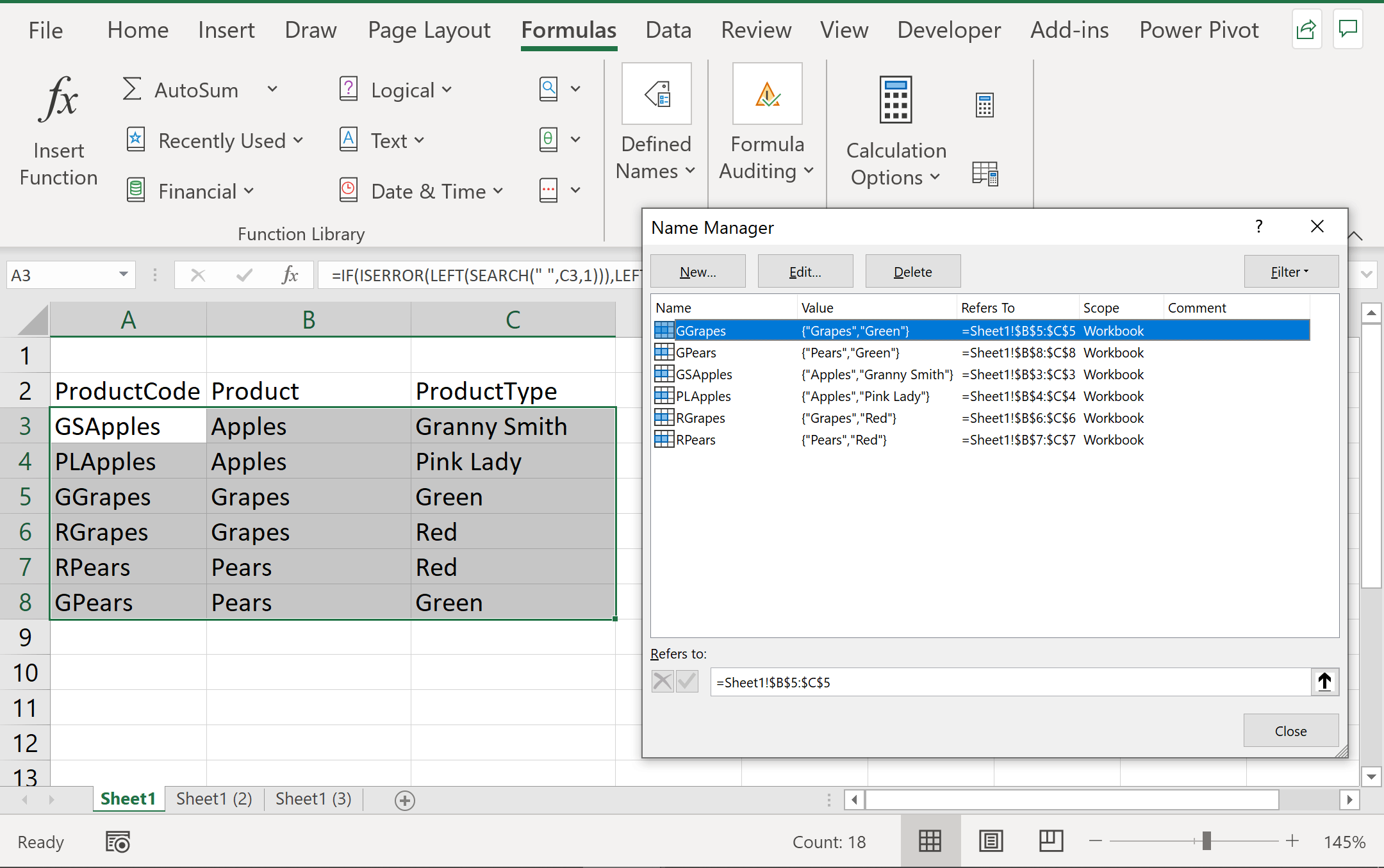1384x868 pixels.
Task: Click the Close button in Name Manager
Action: [x=1290, y=731]
